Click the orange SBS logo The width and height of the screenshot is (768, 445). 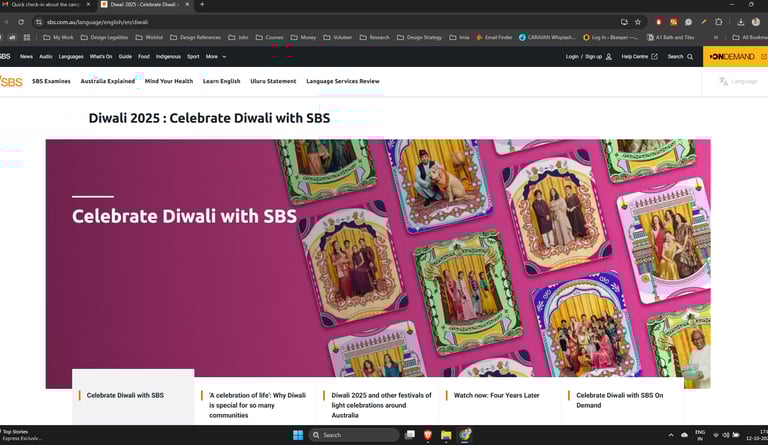pos(11,81)
